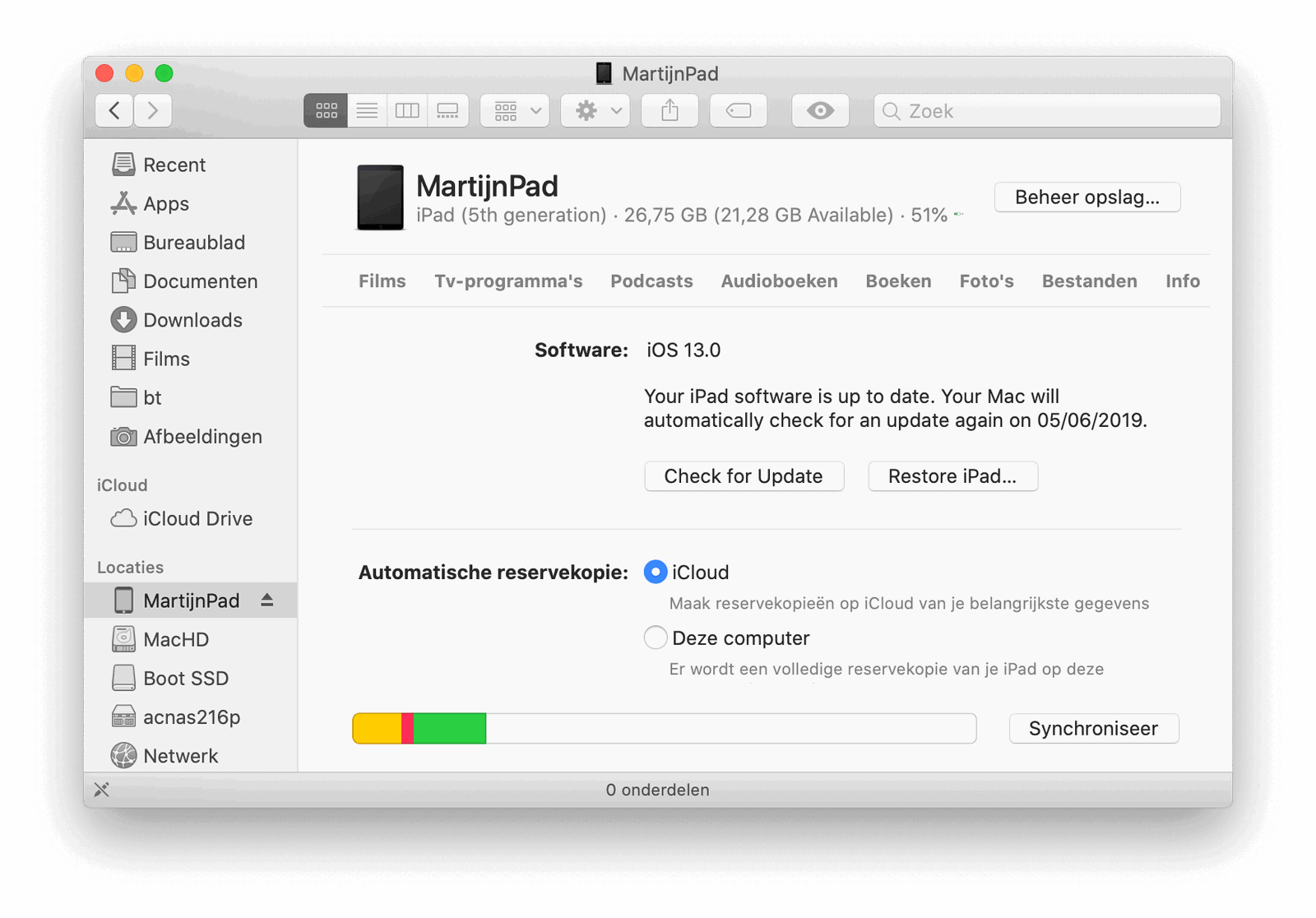This screenshot has width=1316, height=918.
Task: Go back with the left chevron button
Action: (114, 111)
